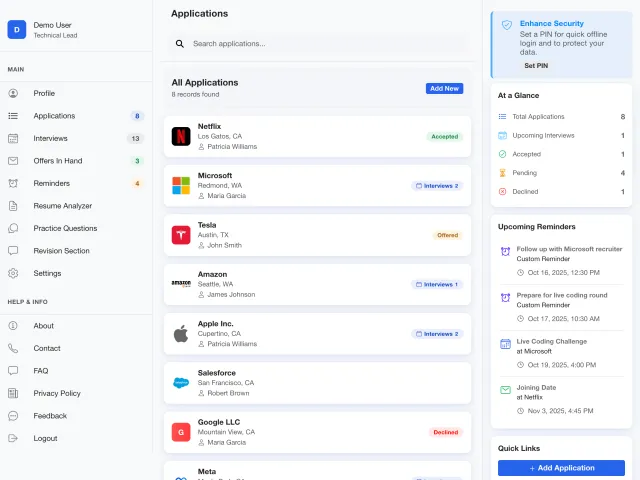Click the Declined status on Google LLC
This screenshot has width=640, height=480.
tap(446, 432)
